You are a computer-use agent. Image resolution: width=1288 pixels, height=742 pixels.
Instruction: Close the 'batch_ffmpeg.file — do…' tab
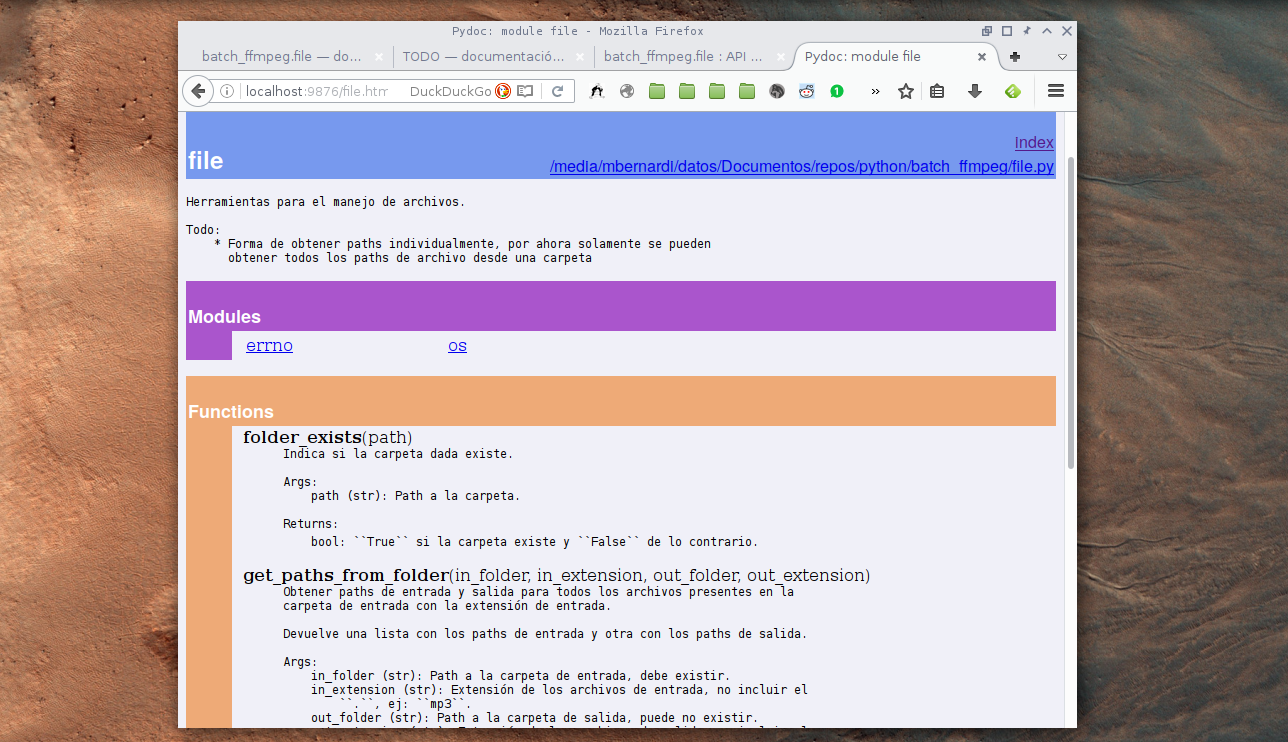[378, 57]
